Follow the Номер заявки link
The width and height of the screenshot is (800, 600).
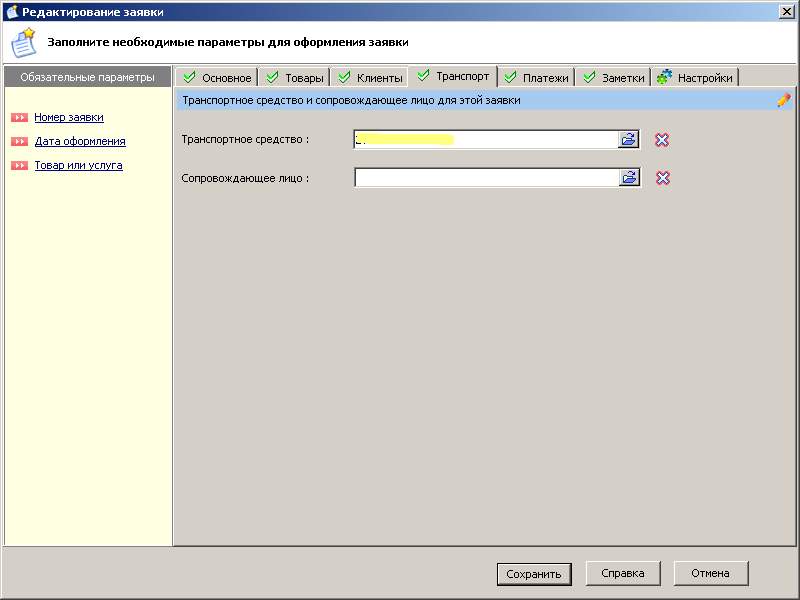click(x=69, y=118)
